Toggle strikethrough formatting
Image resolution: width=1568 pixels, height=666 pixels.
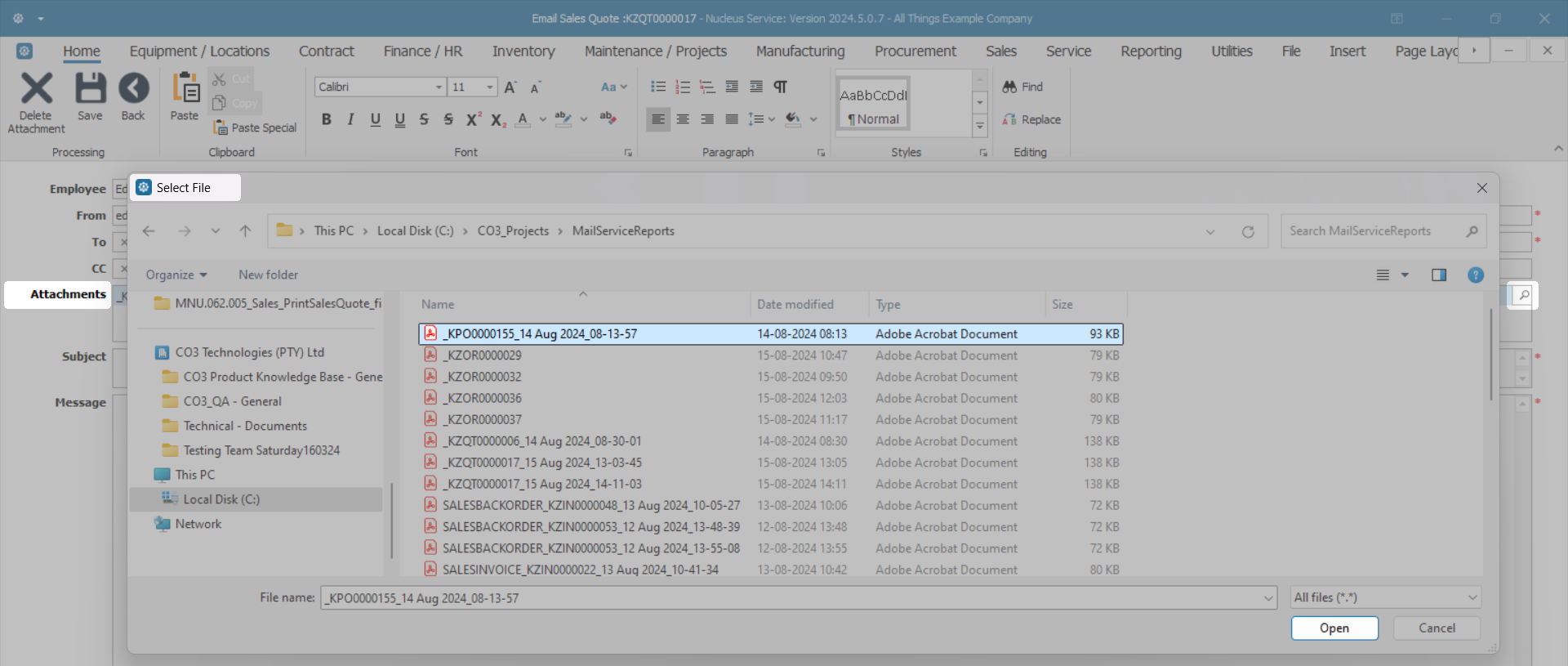(x=424, y=119)
